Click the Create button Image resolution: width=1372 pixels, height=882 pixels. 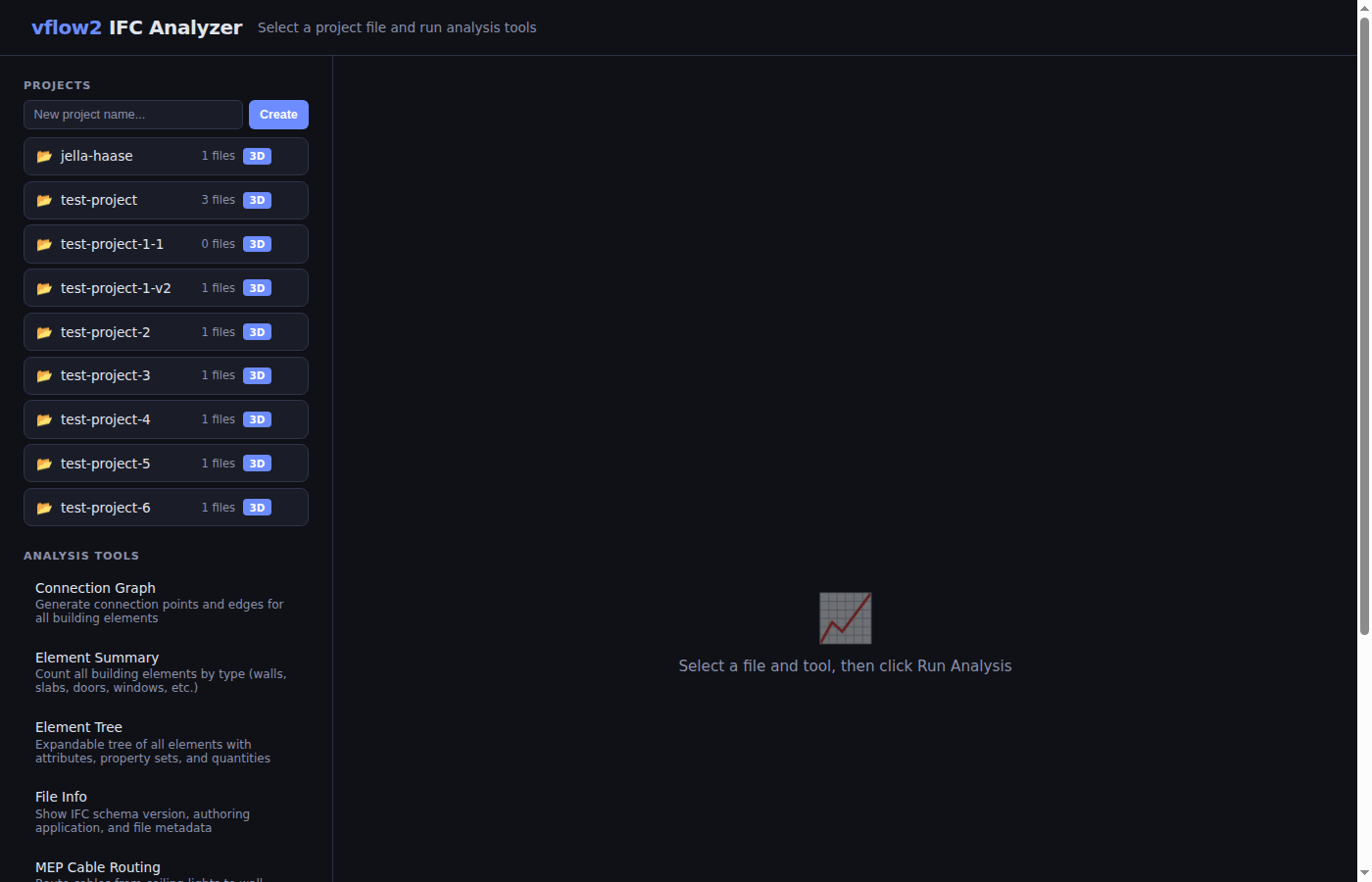click(x=278, y=114)
